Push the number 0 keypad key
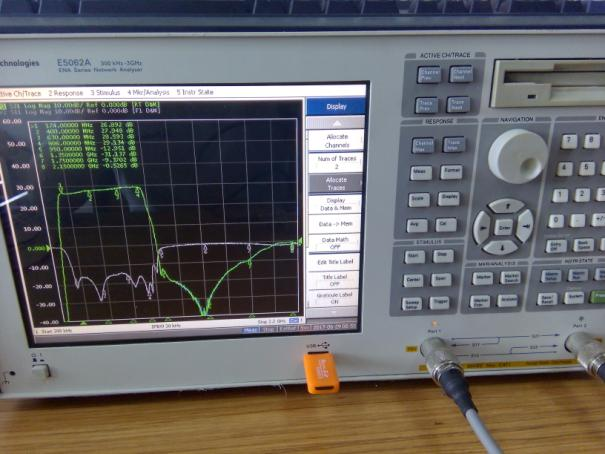Image resolution: width=605 pixels, height=454 pixels. coord(556,221)
